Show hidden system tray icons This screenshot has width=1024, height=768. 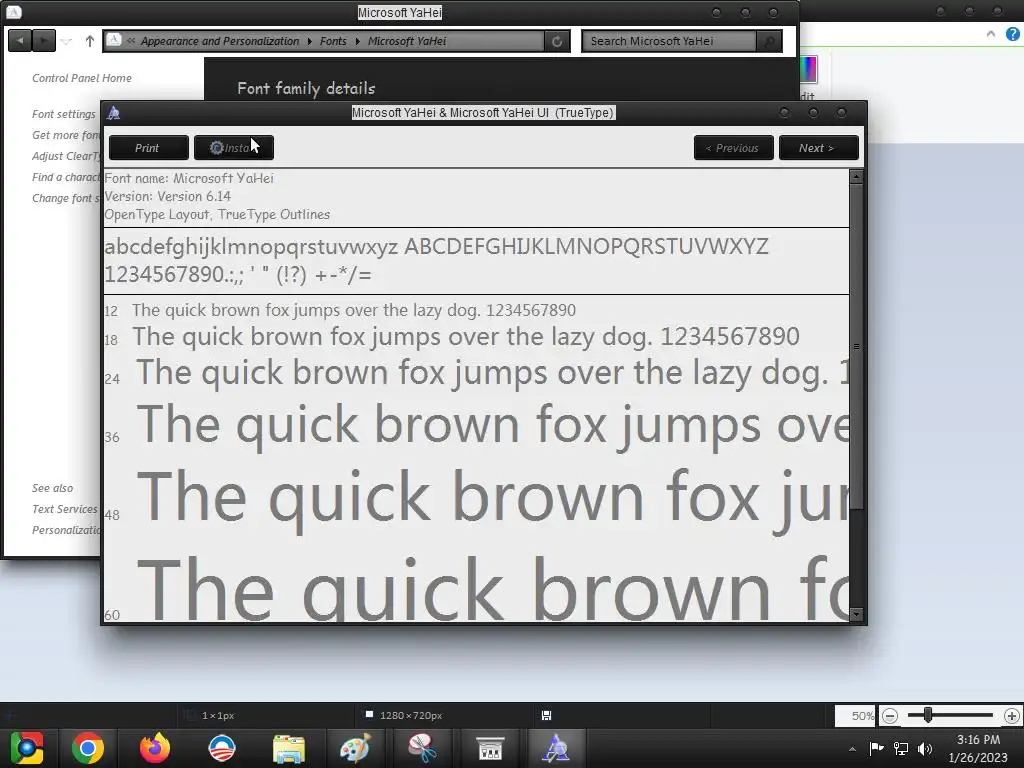pos(852,748)
